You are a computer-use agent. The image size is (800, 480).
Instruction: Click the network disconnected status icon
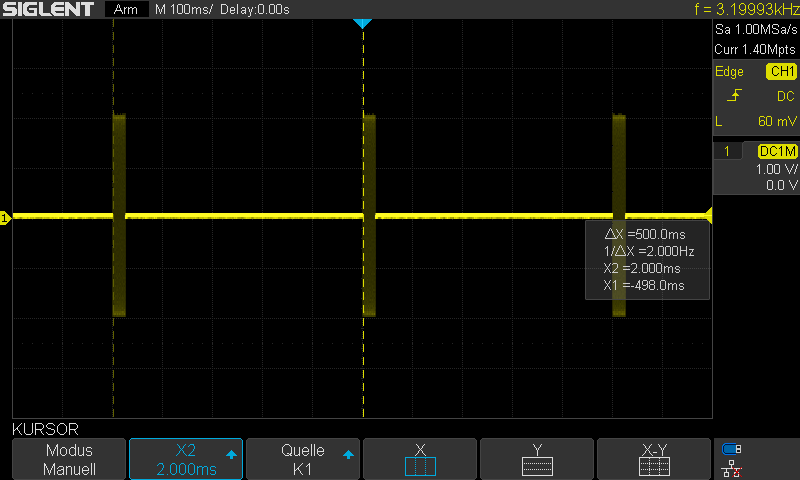point(732,468)
